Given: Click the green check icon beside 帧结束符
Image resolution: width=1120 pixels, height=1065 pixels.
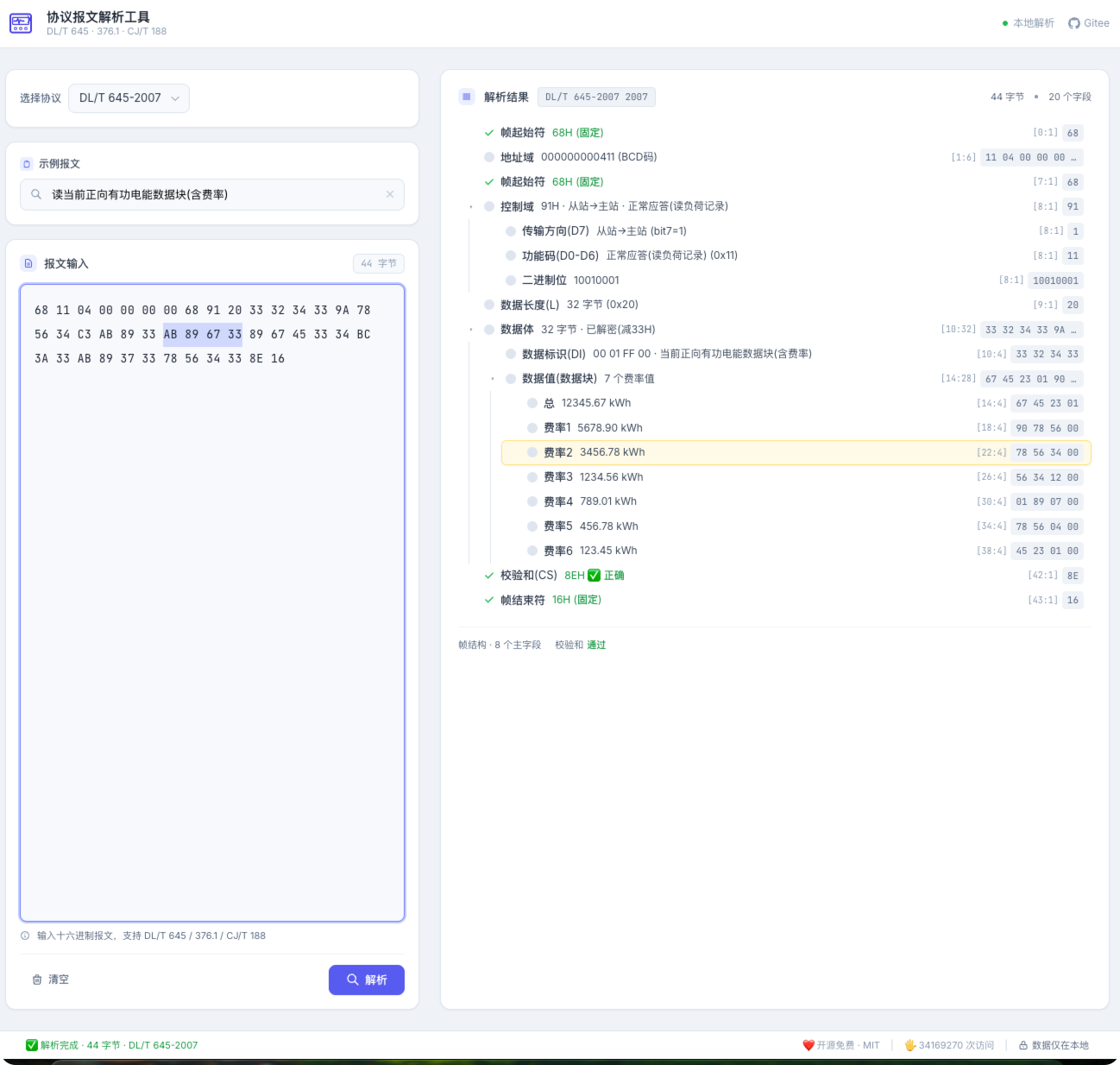Looking at the screenshot, I should click(489, 600).
